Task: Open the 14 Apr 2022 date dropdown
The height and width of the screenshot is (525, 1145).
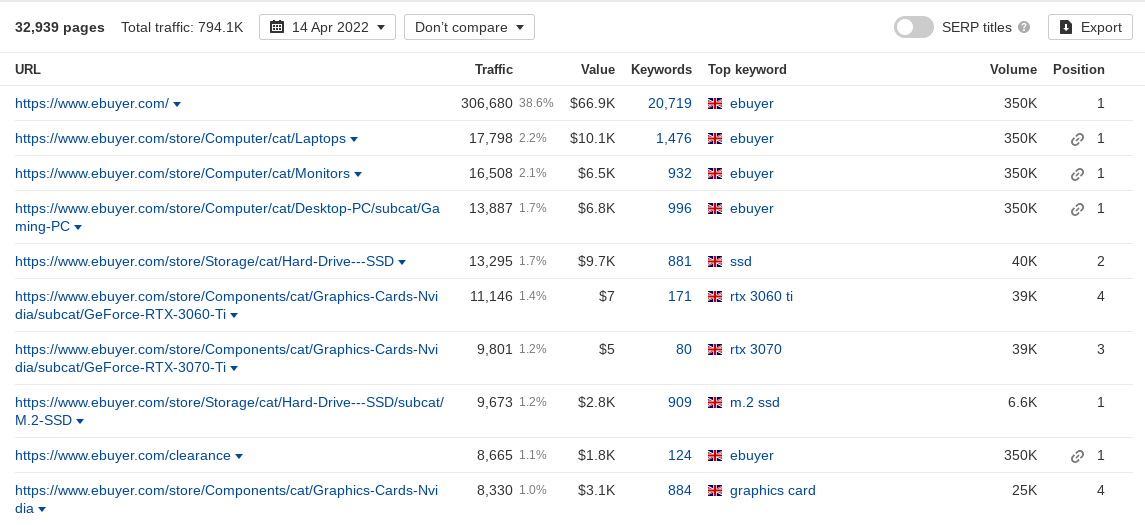Action: [327, 27]
